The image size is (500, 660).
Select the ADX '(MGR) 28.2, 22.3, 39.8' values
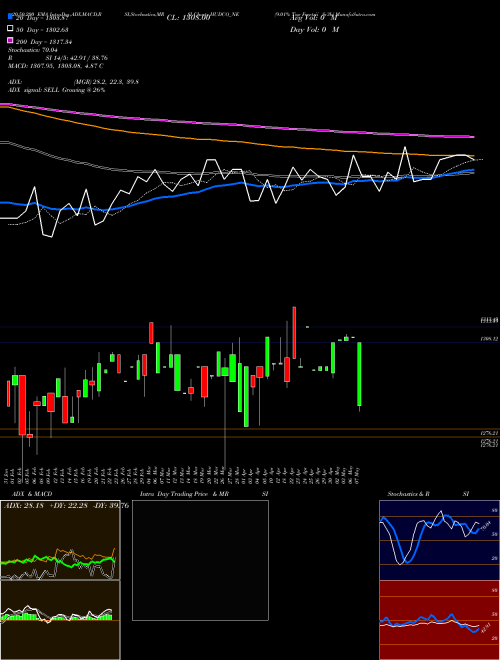coord(106,82)
